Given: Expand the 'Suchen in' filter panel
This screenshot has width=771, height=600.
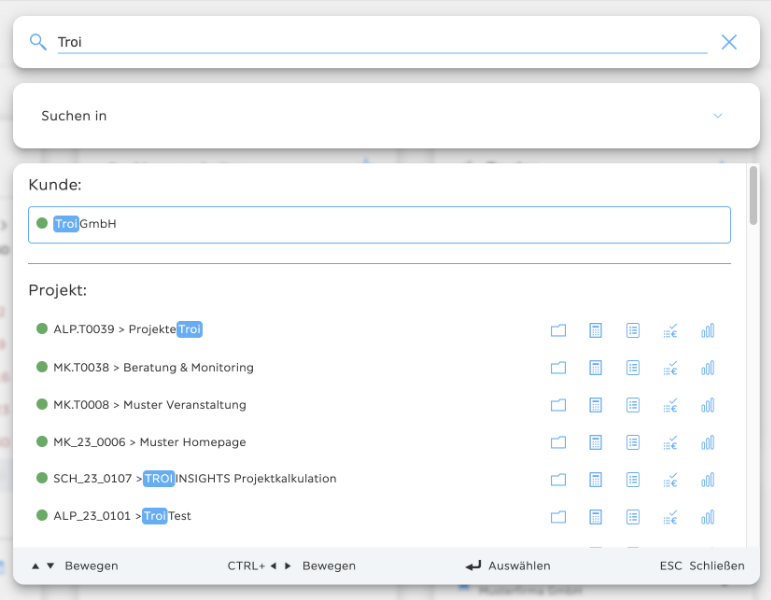Looking at the screenshot, I should 380,116.
